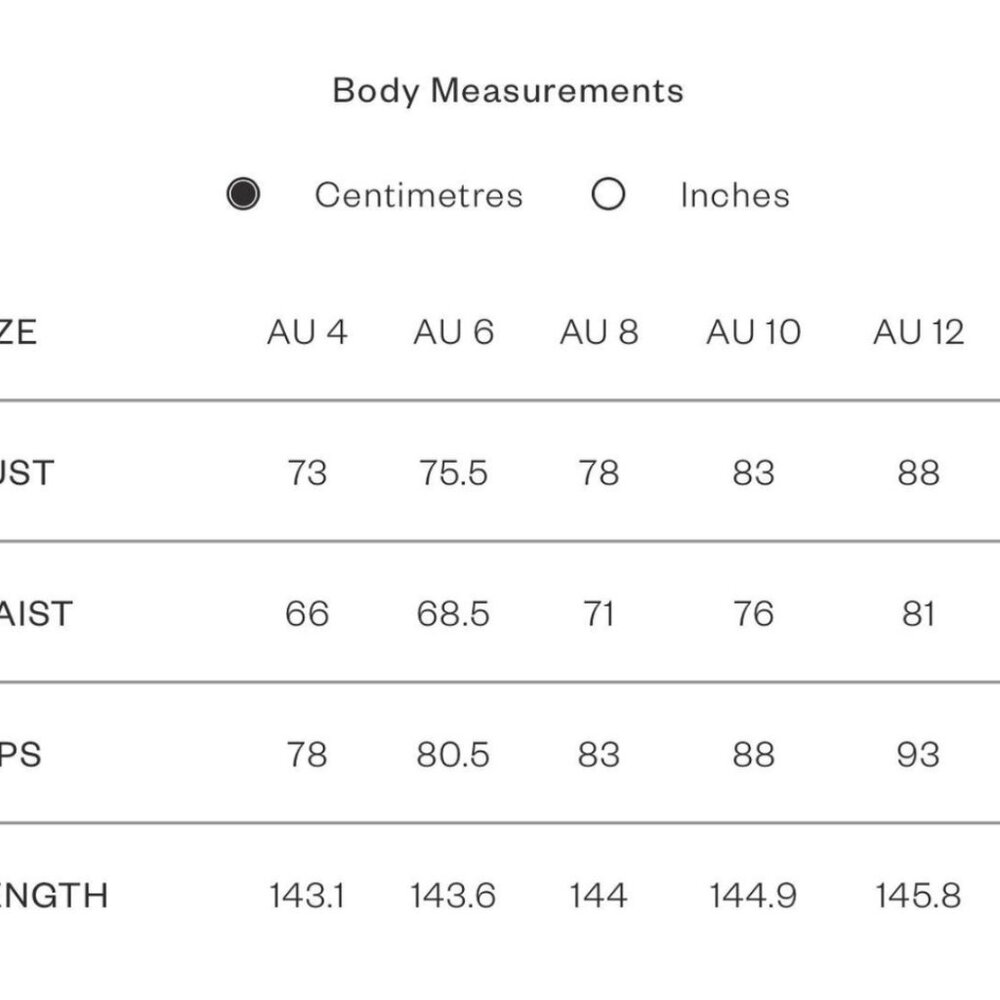This screenshot has width=1000, height=1000.
Task: Select the AU 8 column header
Action: [x=598, y=332]
